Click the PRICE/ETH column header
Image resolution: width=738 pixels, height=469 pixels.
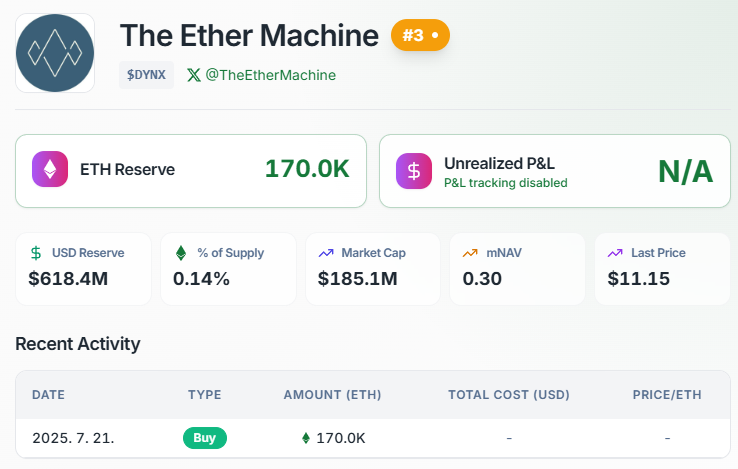click(x=667, y=395)
